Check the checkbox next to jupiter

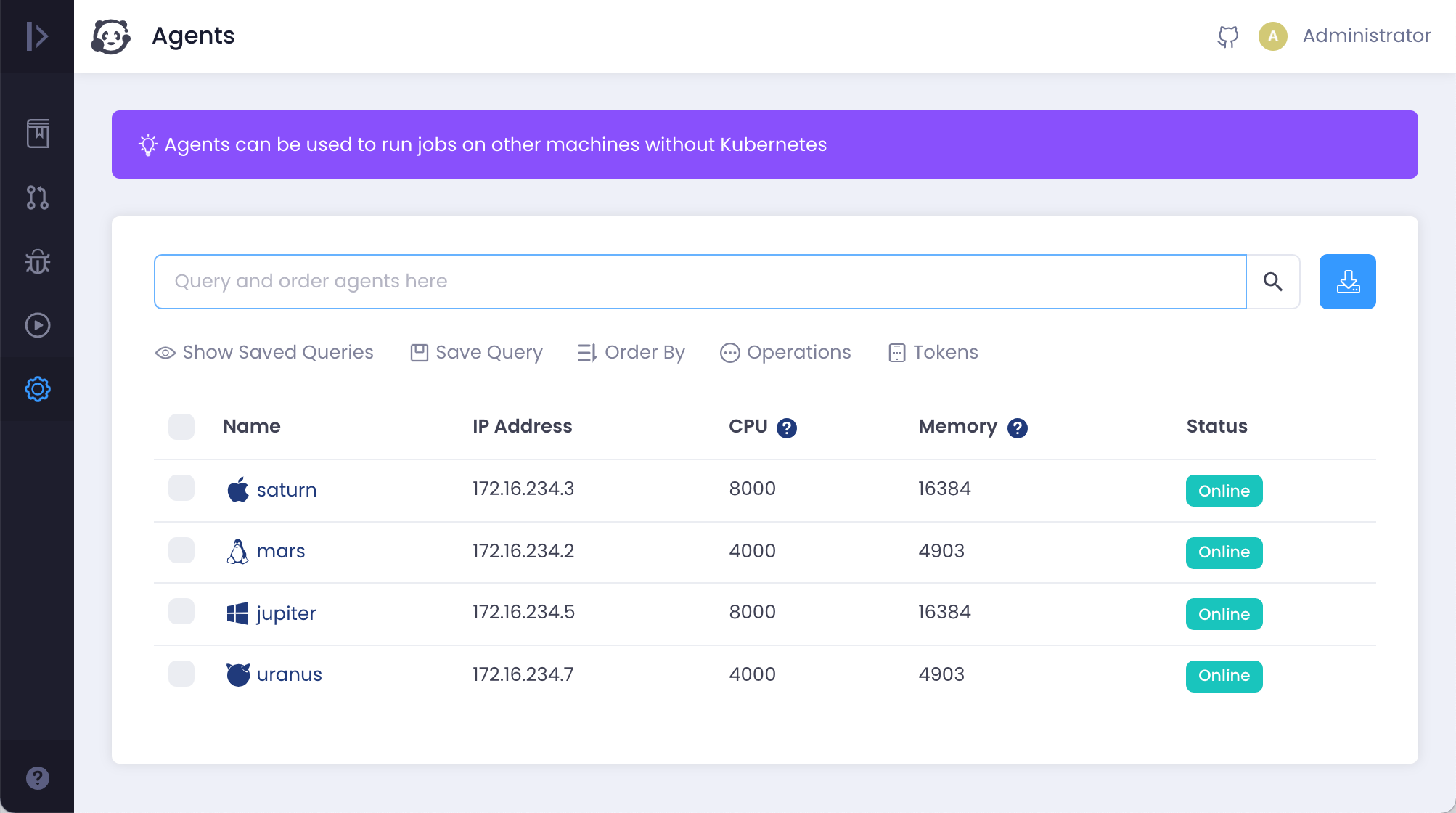pyautogui.click(x=181, y=612)
